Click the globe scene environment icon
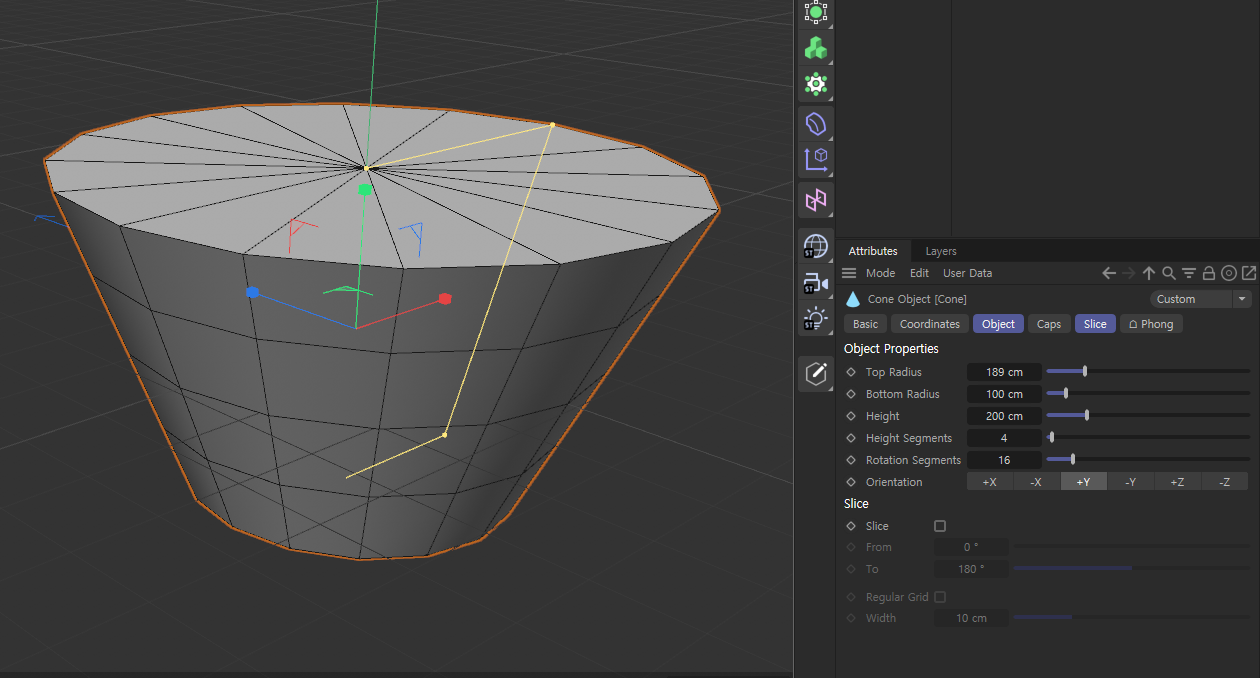The width and height of the screenshot is (1260, 678). [816, 246]
